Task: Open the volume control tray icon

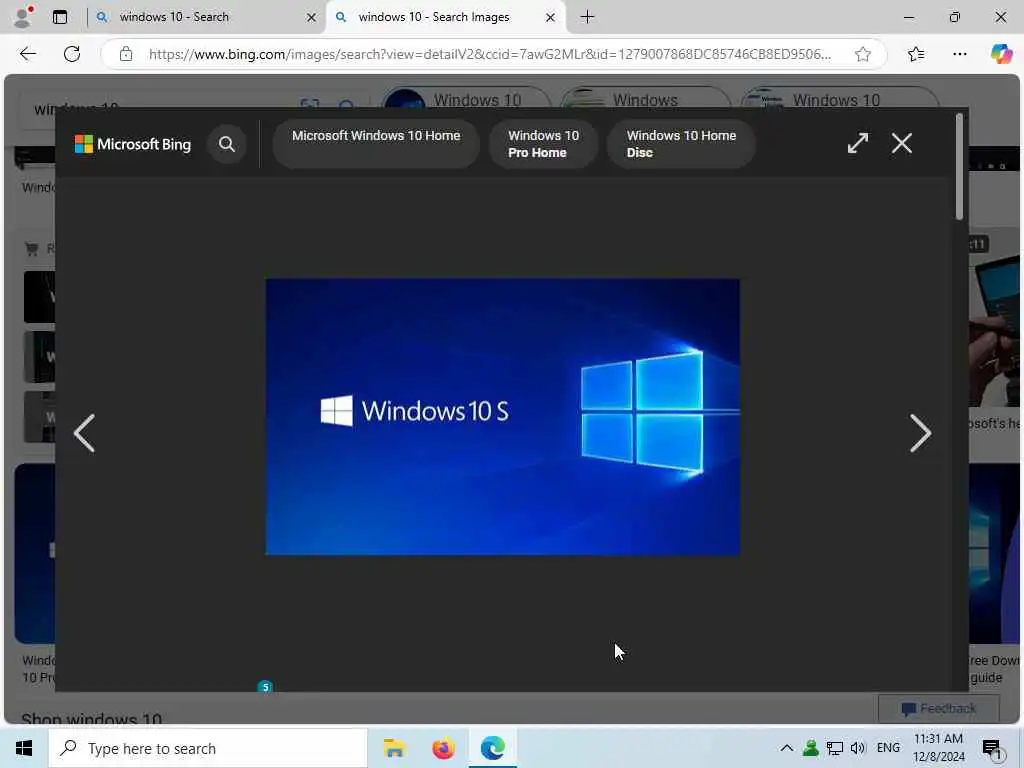Action: click(857, 748)
